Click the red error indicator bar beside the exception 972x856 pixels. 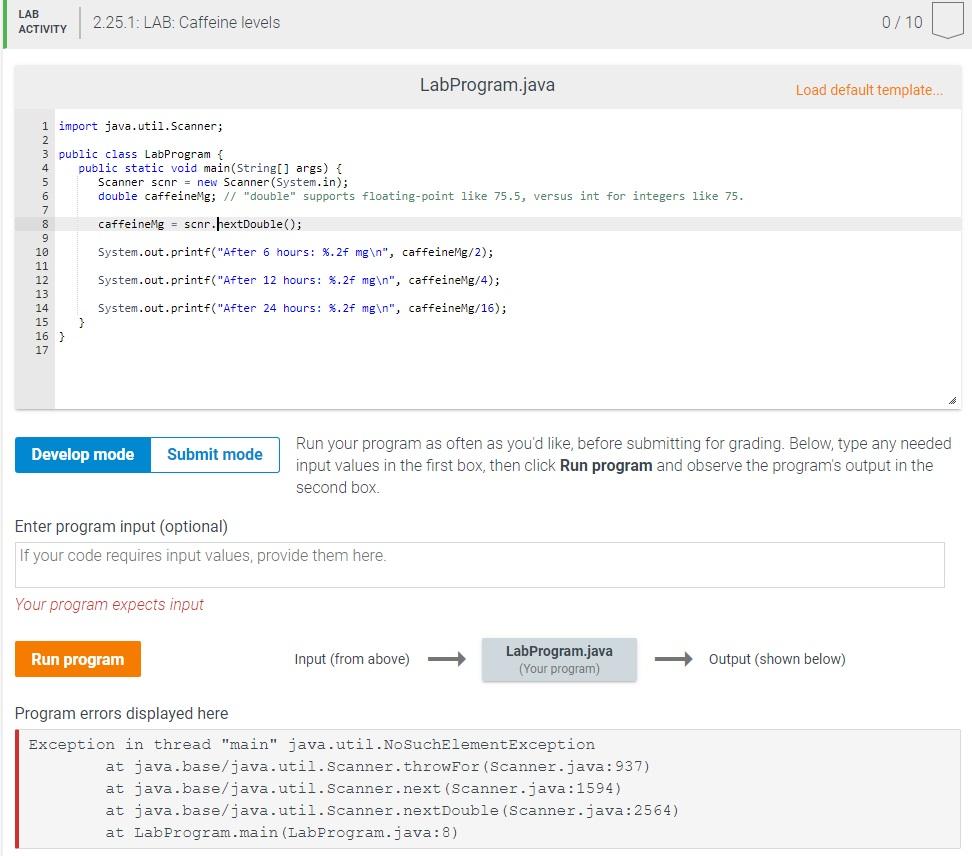point(17,790)
